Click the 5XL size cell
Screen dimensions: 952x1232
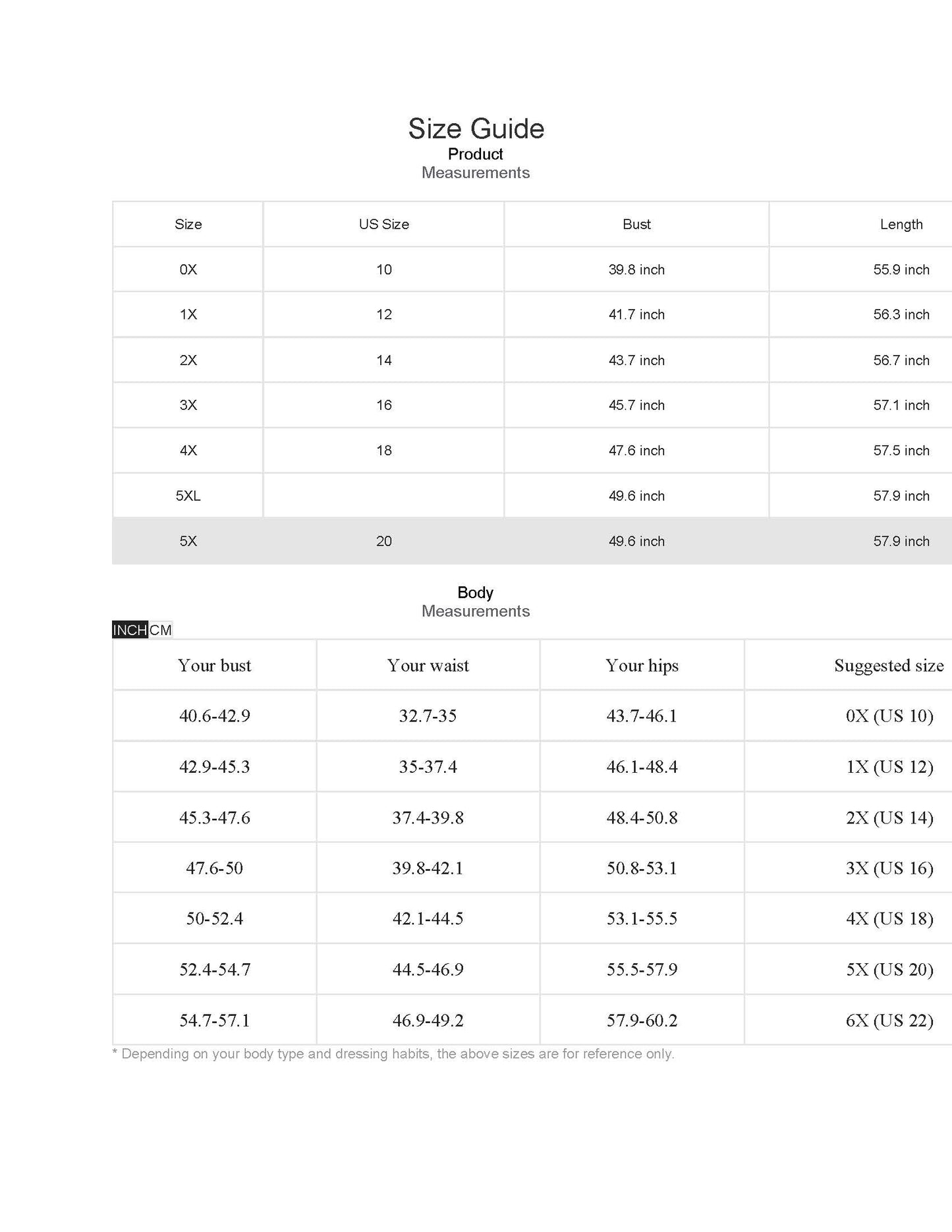pos(188,495)
